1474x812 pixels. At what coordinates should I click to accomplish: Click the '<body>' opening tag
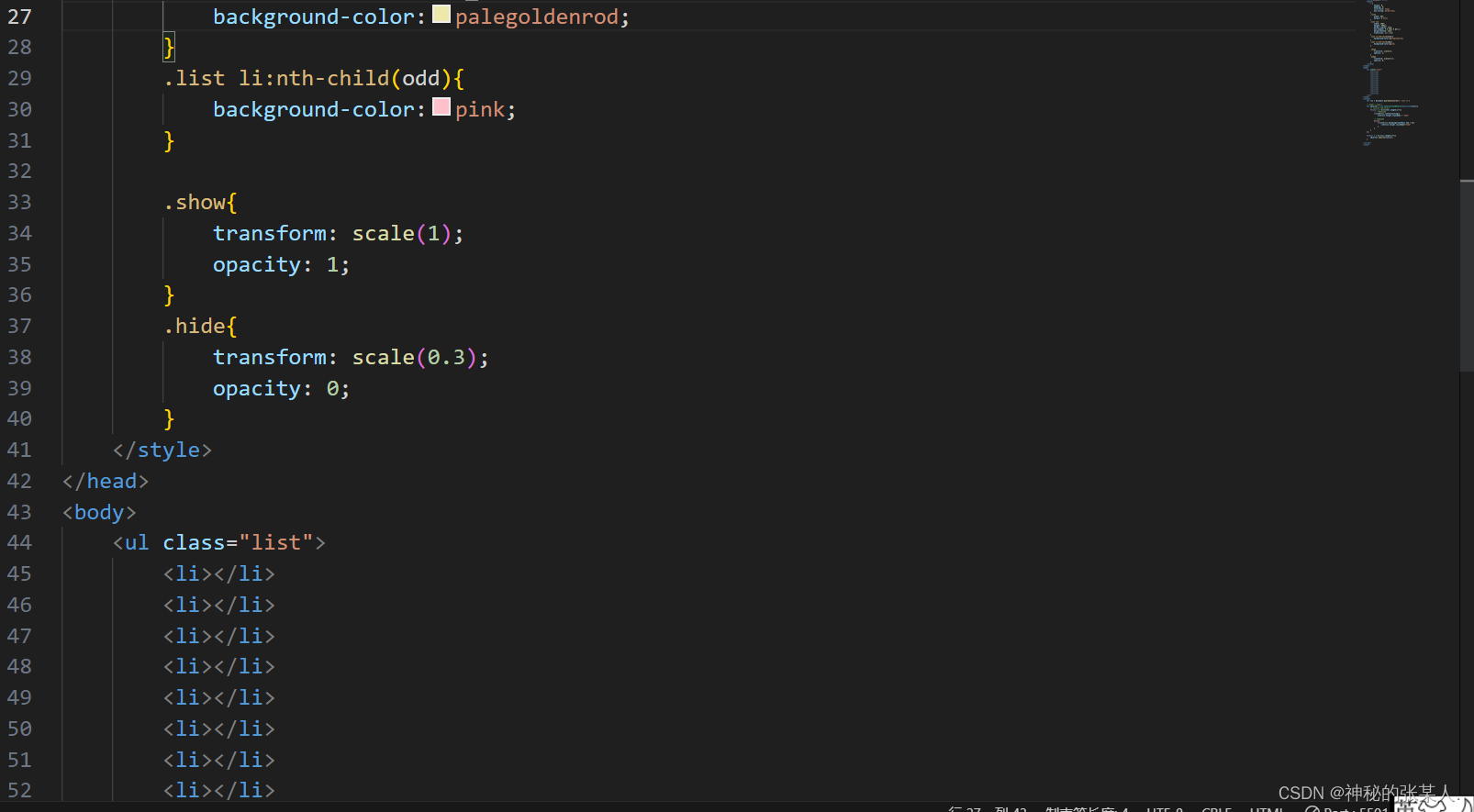99,512
